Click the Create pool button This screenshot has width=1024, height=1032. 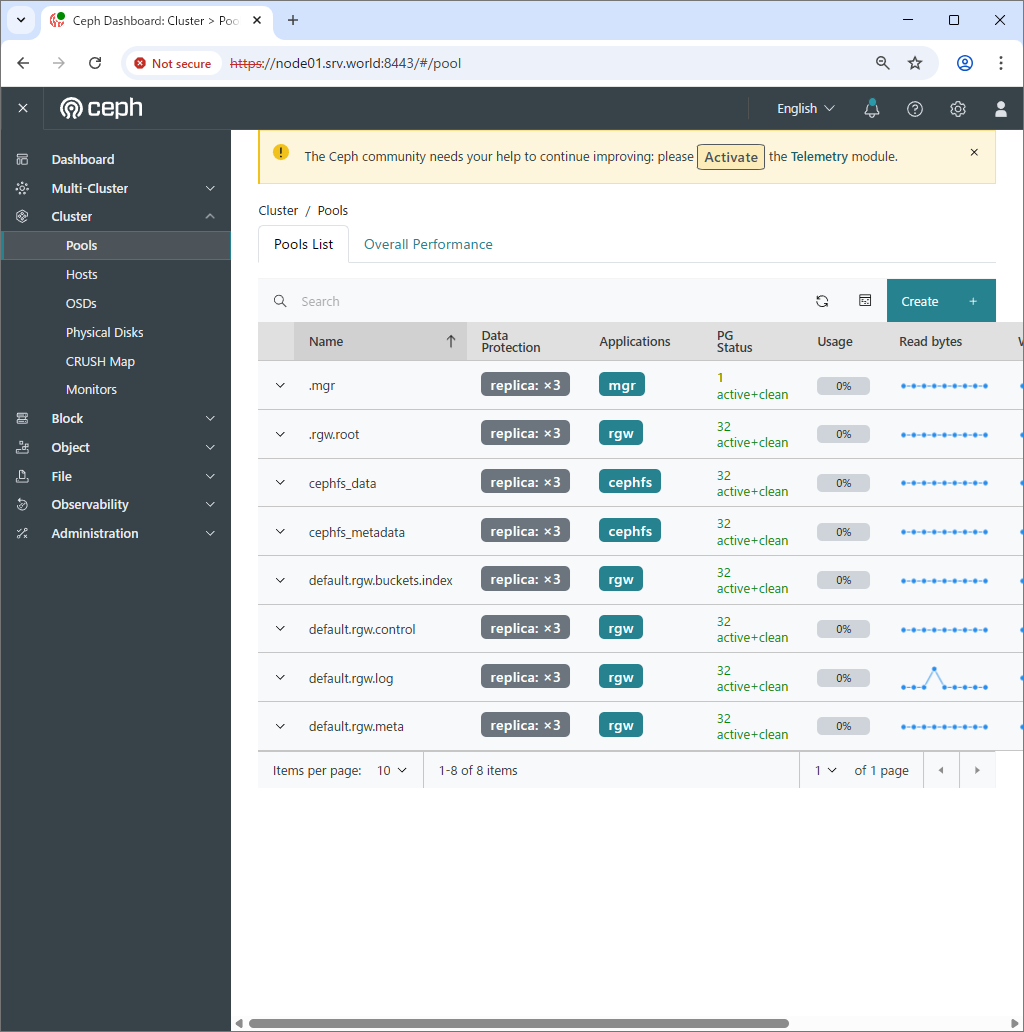coord(940,301)
